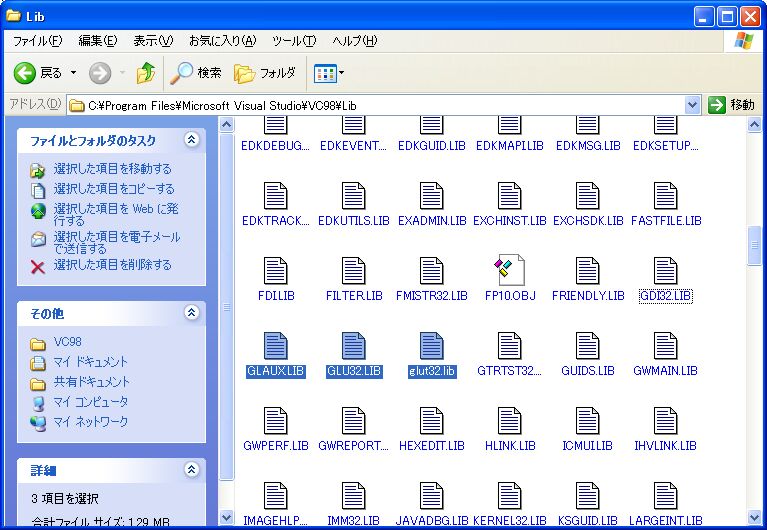Click the KERNEL32.LIB file name
The image size is (767, 530).
point(510,521)
